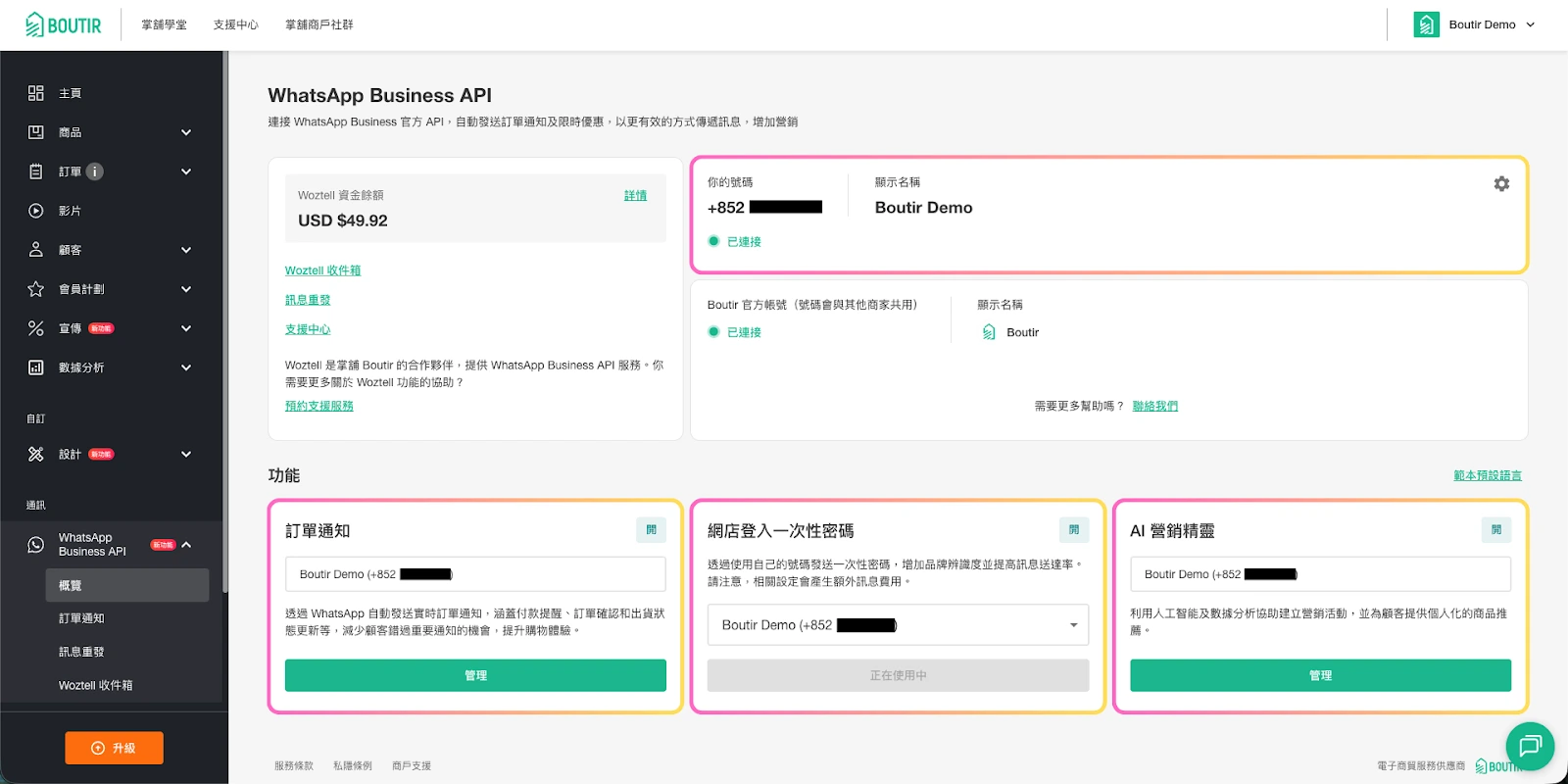This screenshot has width=1568, height=784.
Task: Open the 詳情 balance details link
Action: click(635, 196)
